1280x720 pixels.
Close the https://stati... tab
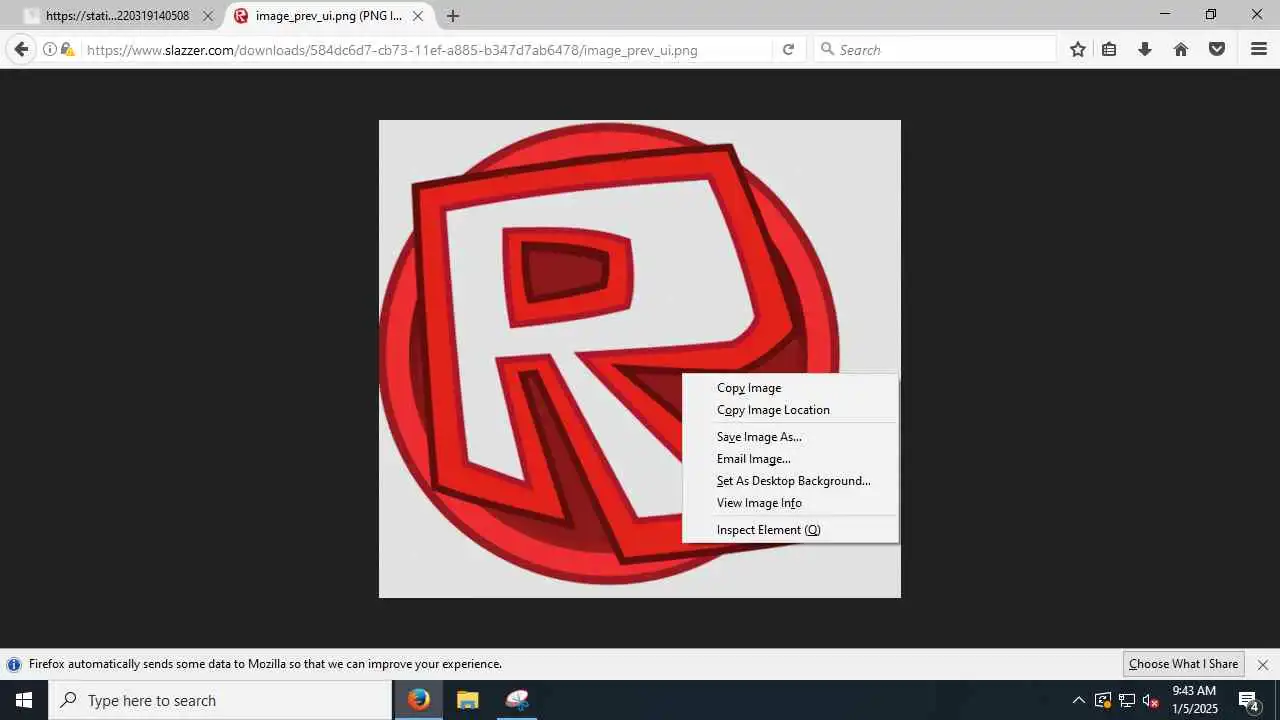coord(208,16)
